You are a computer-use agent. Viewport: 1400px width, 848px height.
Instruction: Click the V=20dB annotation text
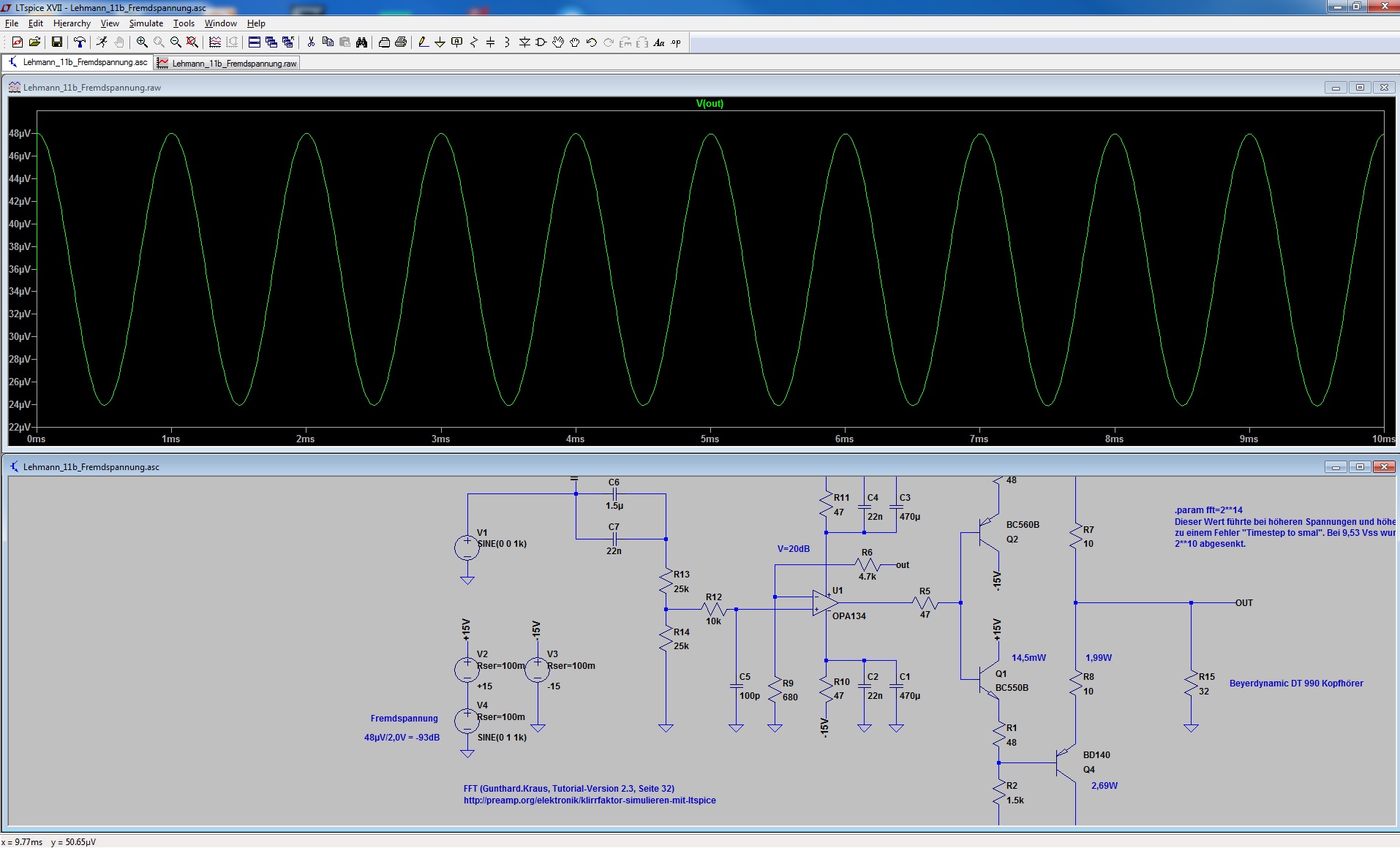point(794,549)
